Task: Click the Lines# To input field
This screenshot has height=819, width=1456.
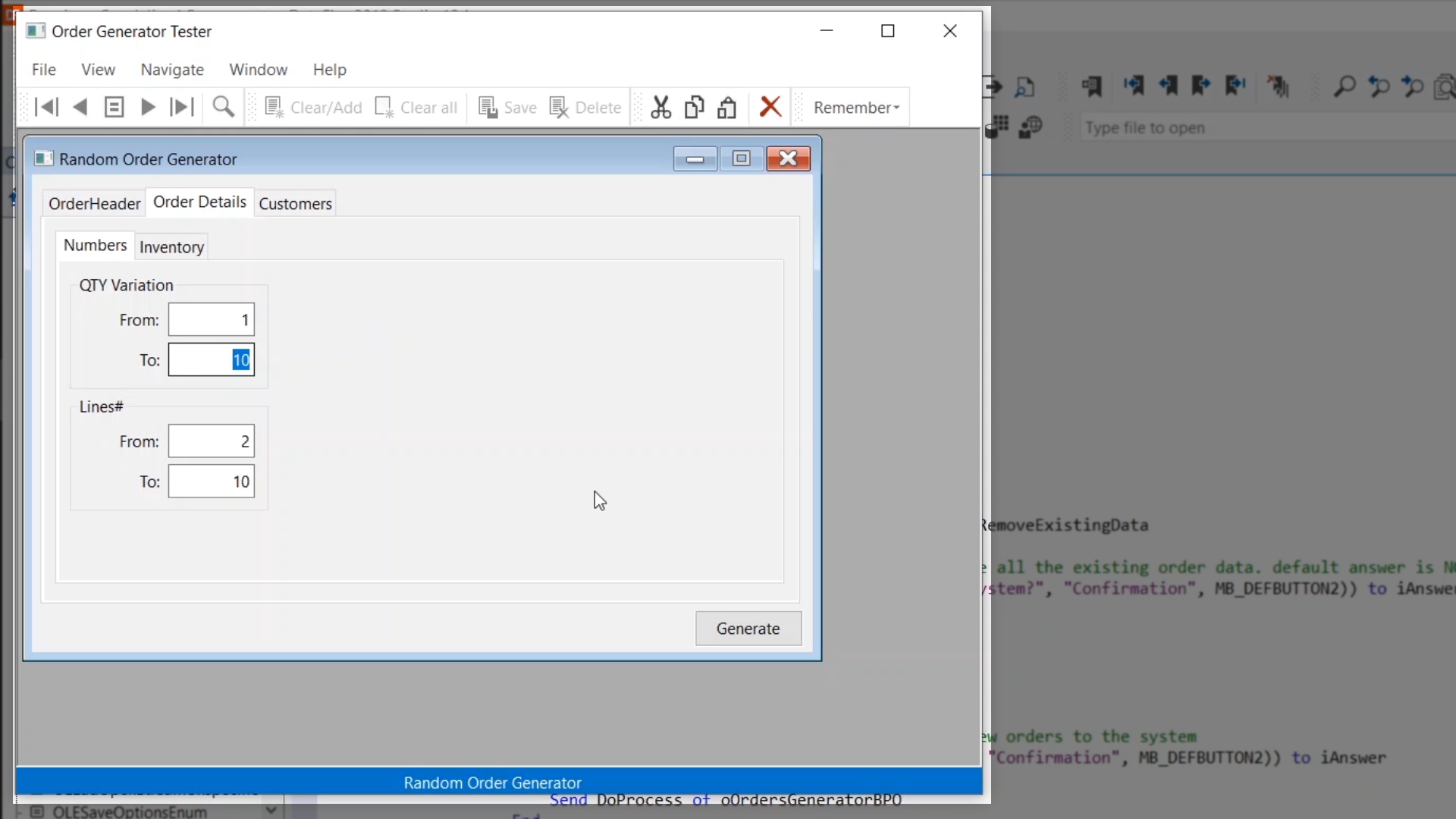Action: (x=212, y=482)
